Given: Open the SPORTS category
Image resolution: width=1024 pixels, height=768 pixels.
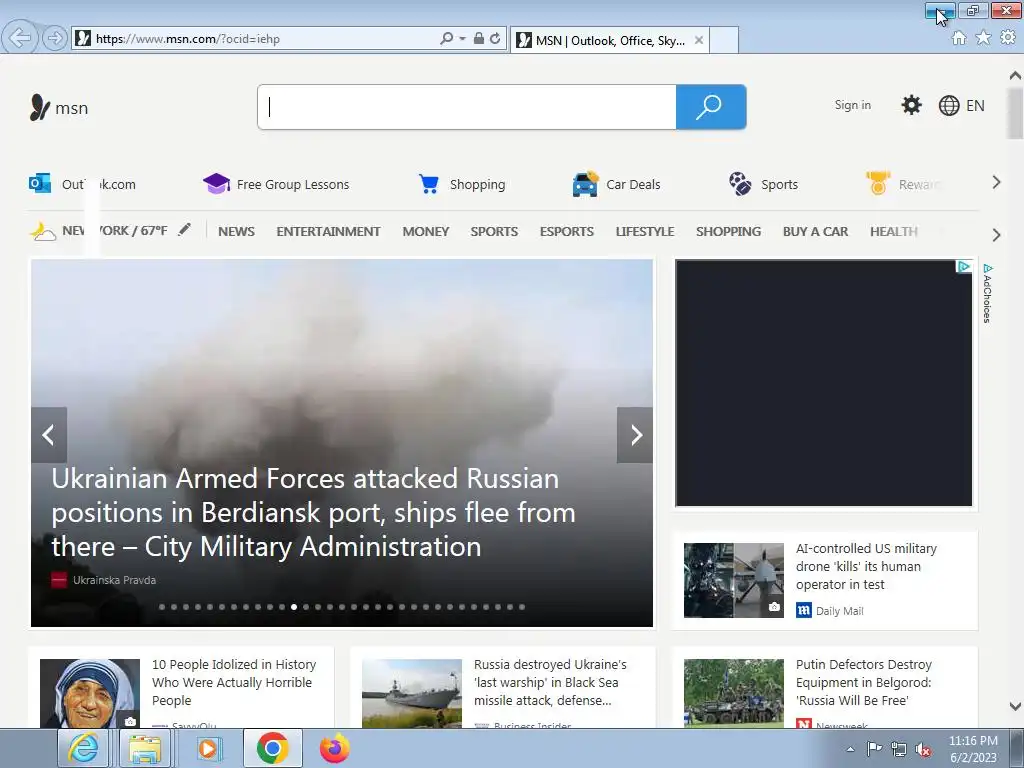Looking at the screenshot, I should click(494, 231).
